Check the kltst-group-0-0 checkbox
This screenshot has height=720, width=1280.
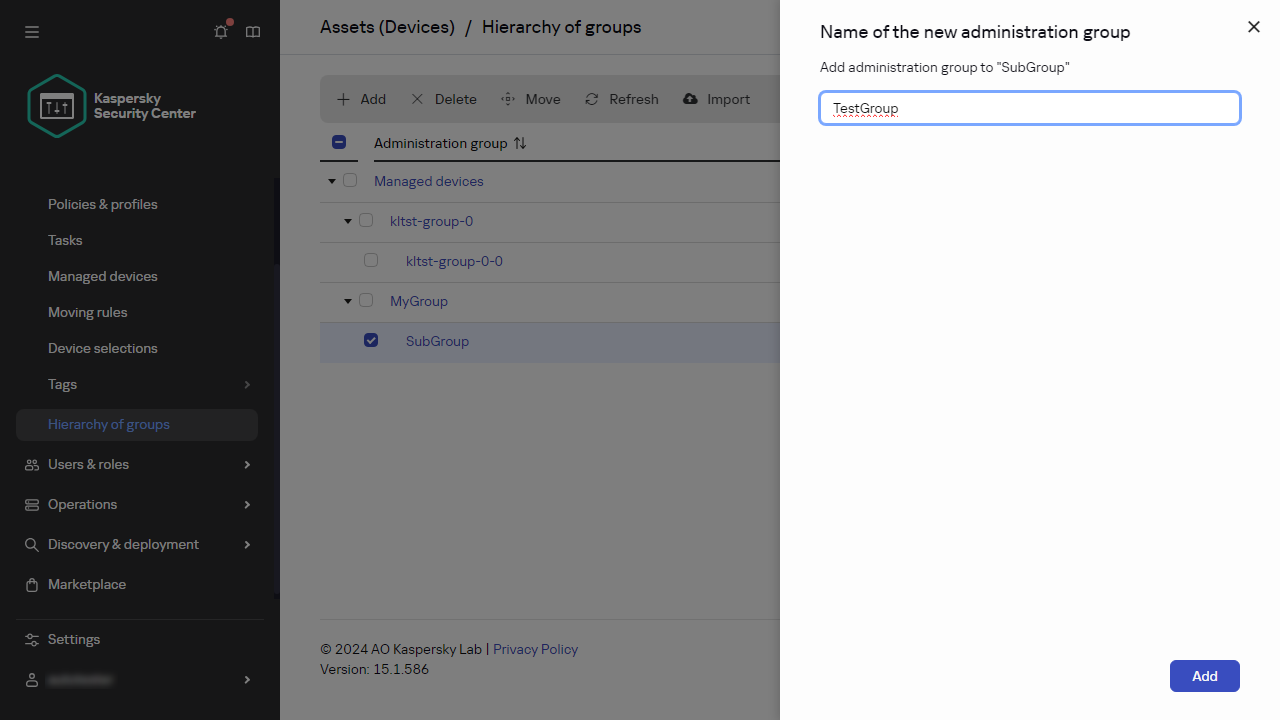coord(371,260)
